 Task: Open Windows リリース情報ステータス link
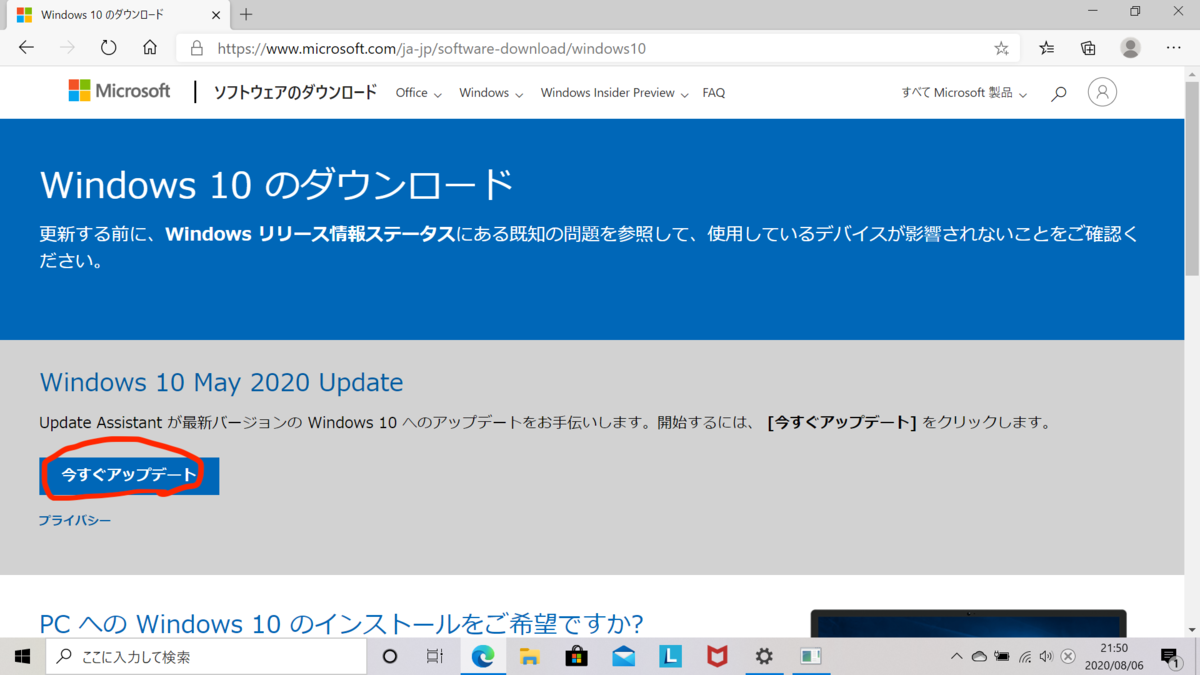pyautogui.click(x=310, y=235)
